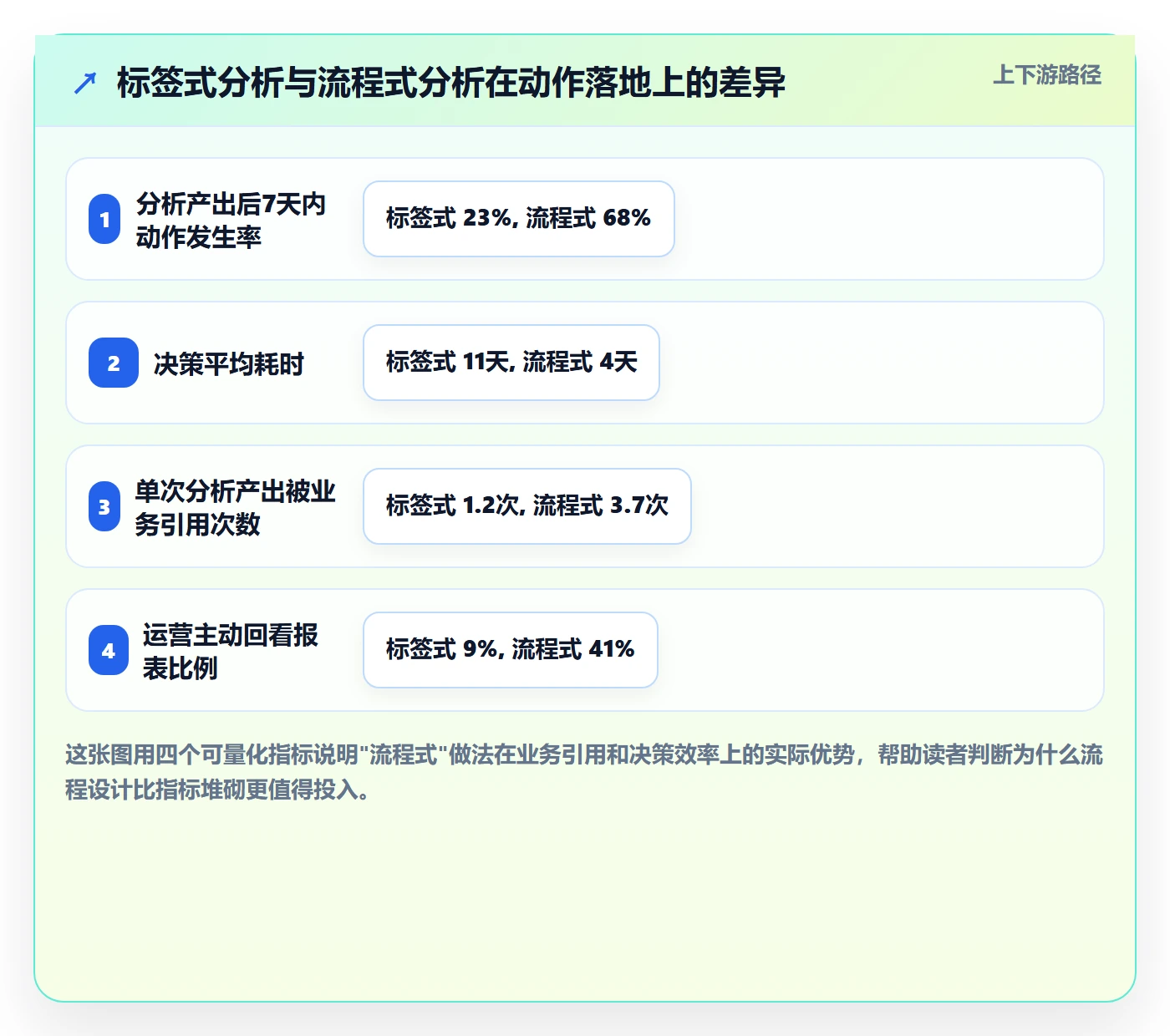
Task: Click the summary paragraph starting with 这张图用四个可量化指标
Action: (x=584, y=771)
